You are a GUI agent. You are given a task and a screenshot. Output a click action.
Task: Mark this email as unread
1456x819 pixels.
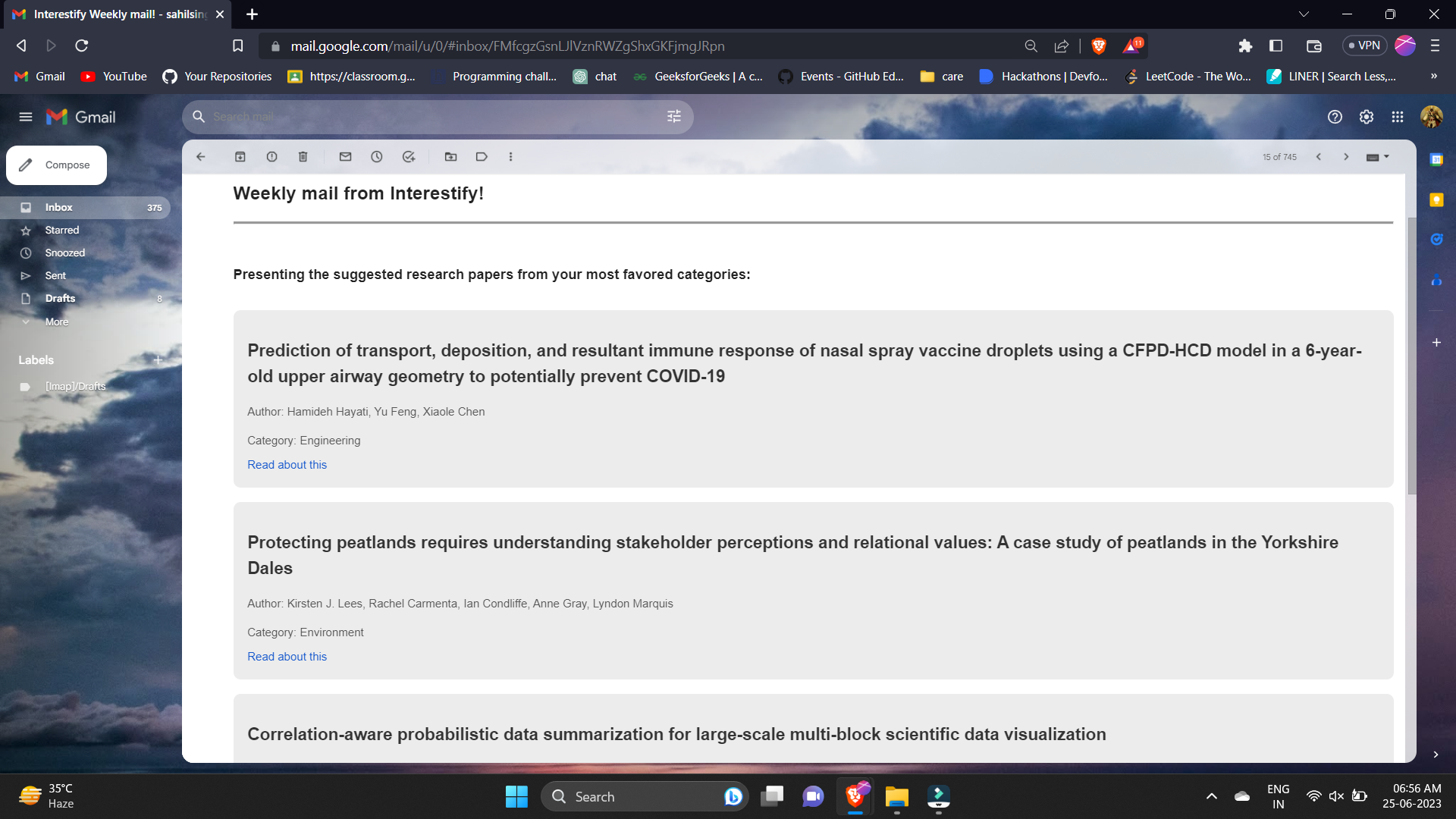point(345,157)
